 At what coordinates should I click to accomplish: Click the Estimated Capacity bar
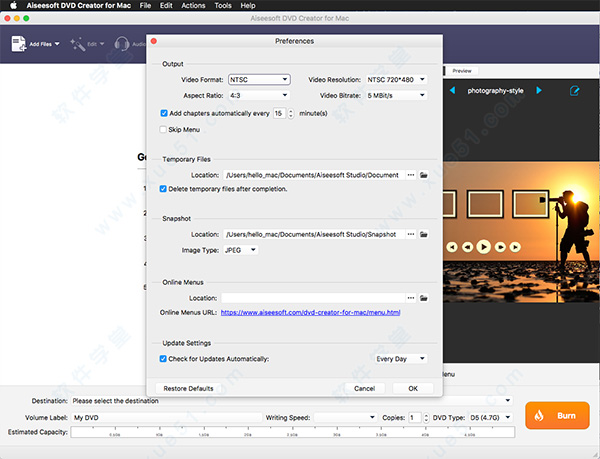[293, 432]
